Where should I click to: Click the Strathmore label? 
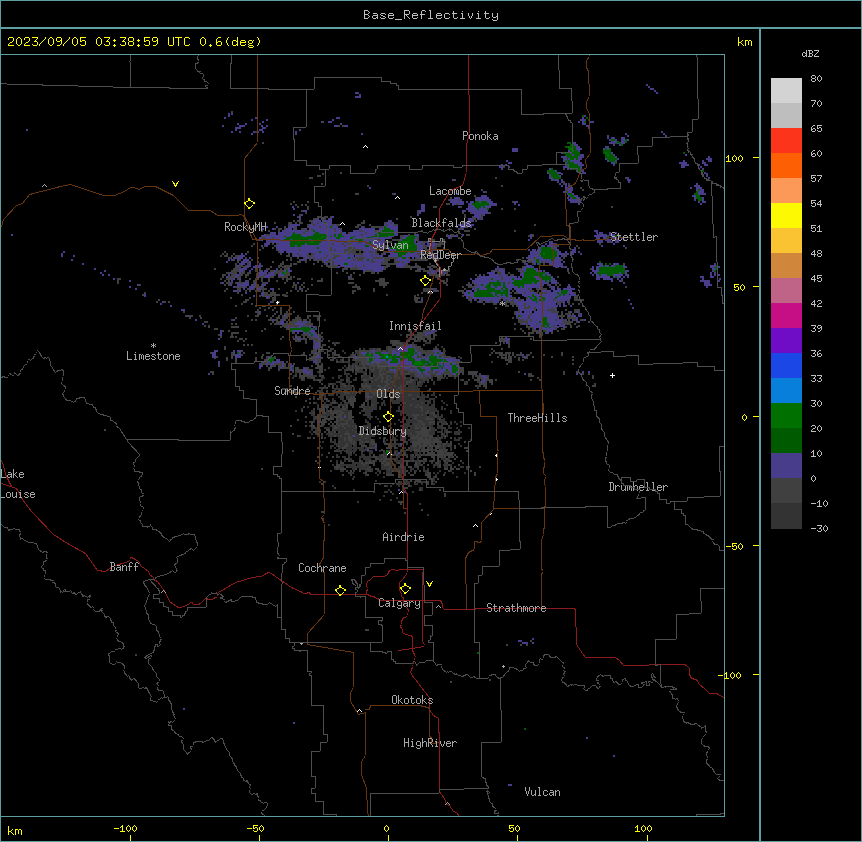516,608
